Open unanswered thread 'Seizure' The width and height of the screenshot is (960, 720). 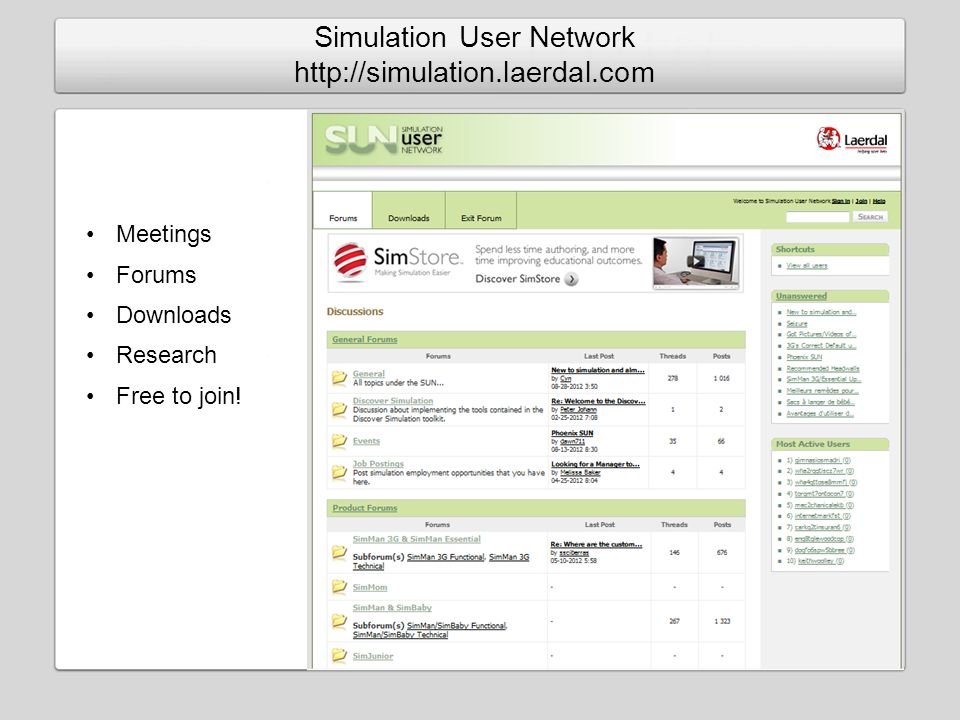click(797, 323)
